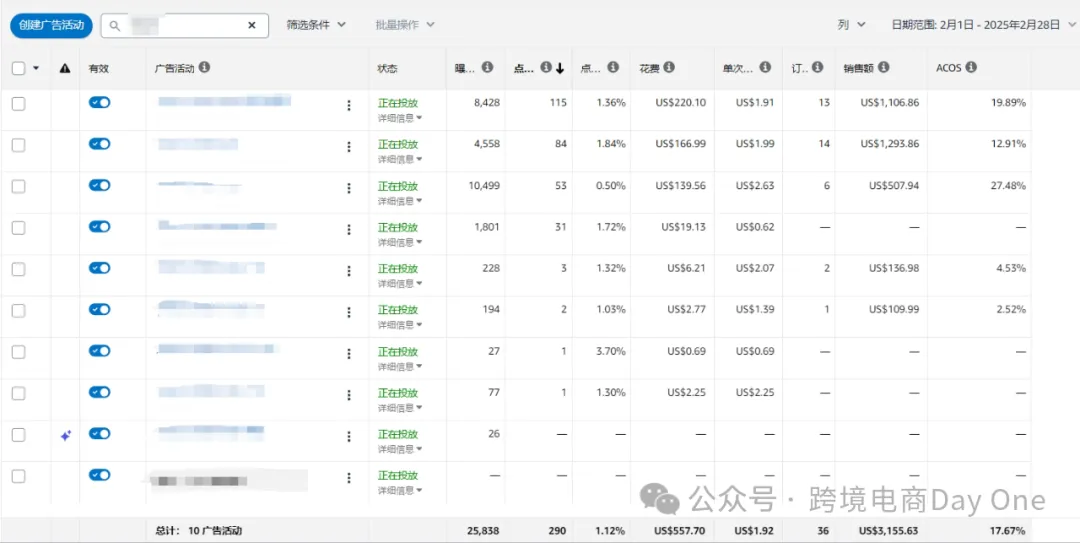Image resolution: width=1080 pixels, height=543 pixels.
Task: Open the three-dot menu for the 26 impressions row
Action: tap(349, 436)
